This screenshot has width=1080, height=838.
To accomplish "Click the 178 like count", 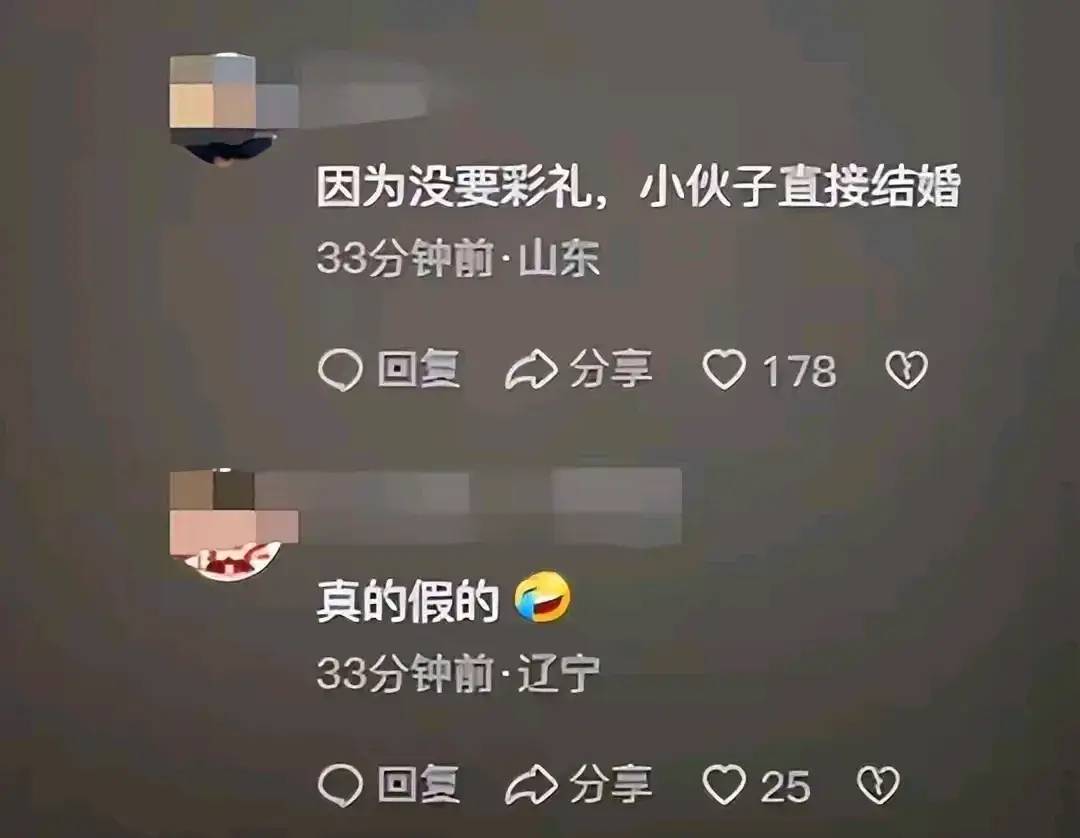I will click(800, 371).
